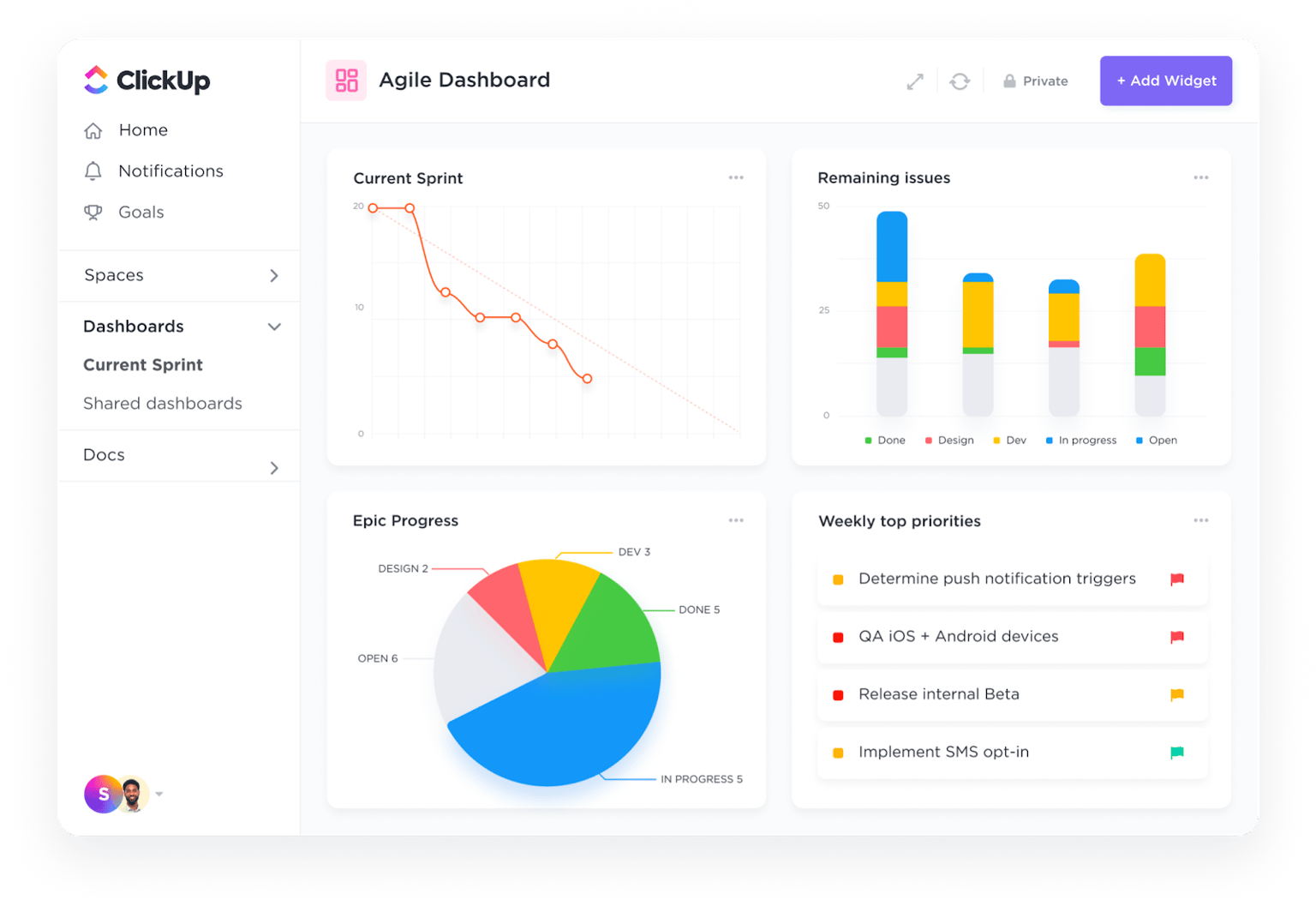
Task: Expand dashboard to fullscreen via arrows icon
Action: click(915, 81)
